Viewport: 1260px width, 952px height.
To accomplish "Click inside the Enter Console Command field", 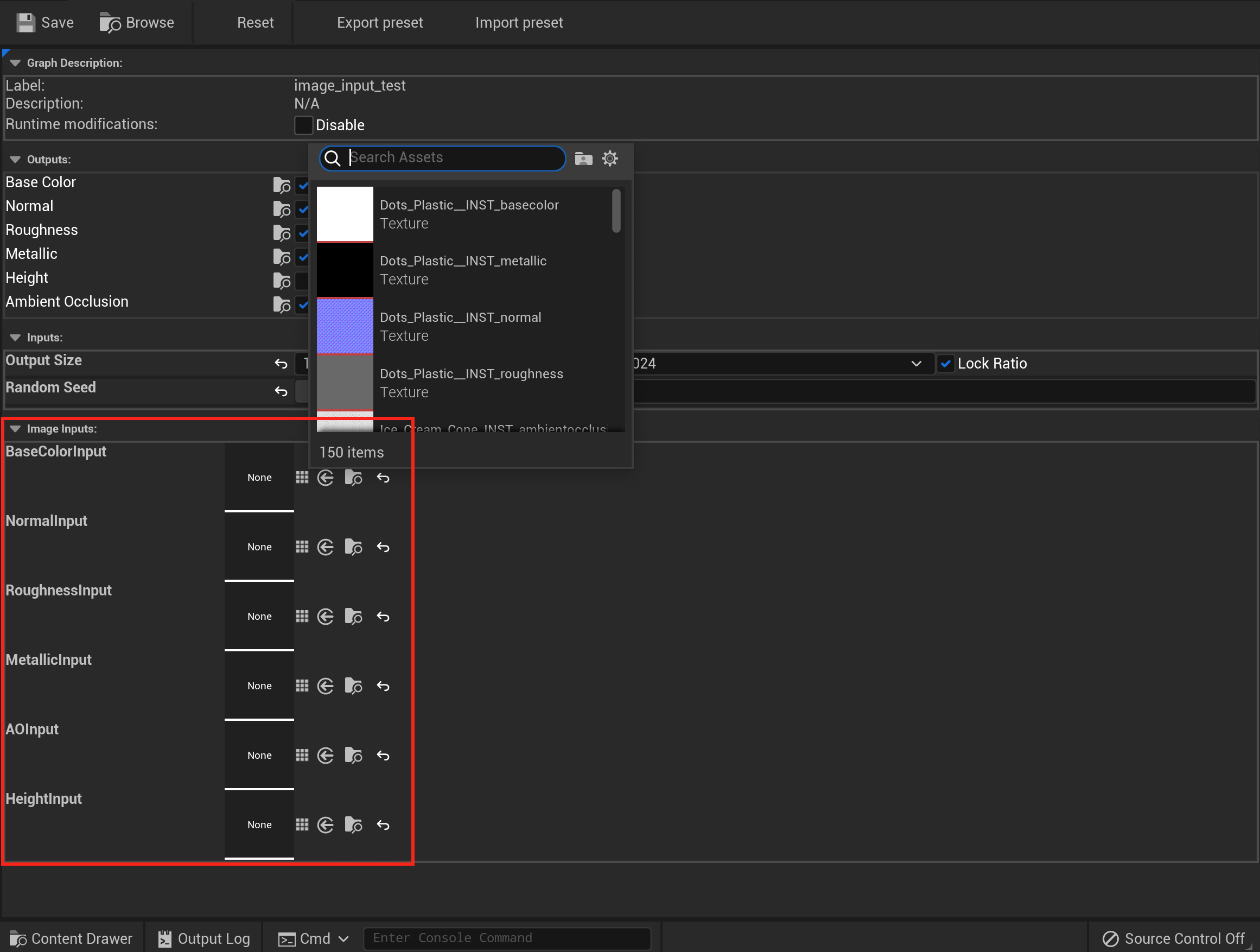I will coord(507,937).
